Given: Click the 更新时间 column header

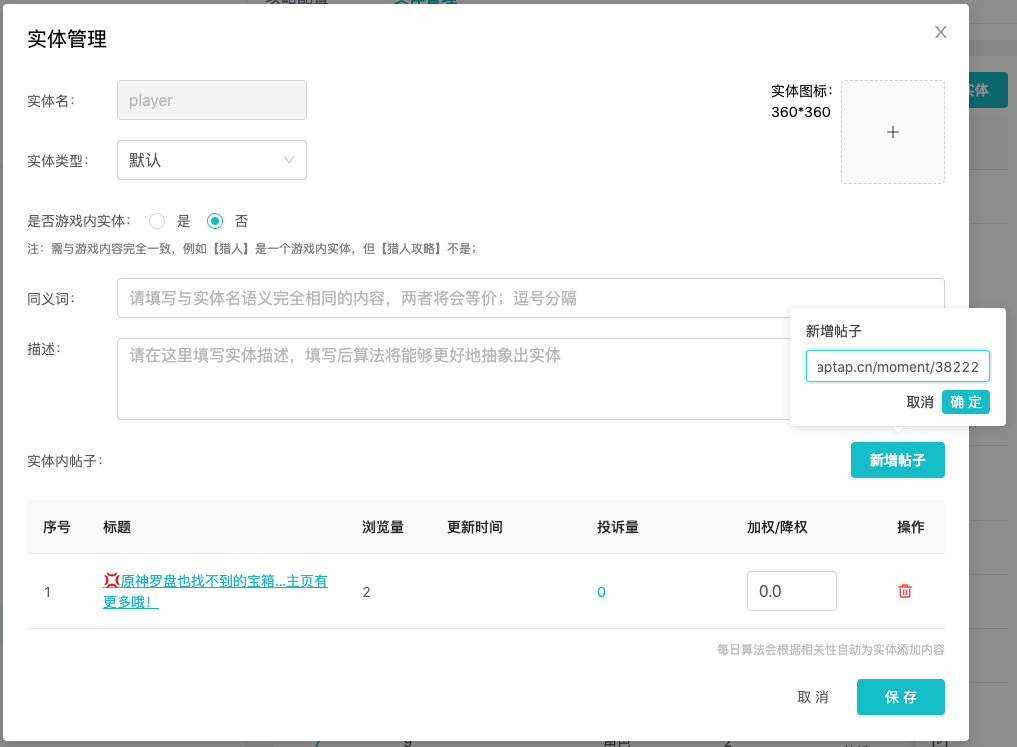Looking at the screenshot, I should (x=474, y=527).
